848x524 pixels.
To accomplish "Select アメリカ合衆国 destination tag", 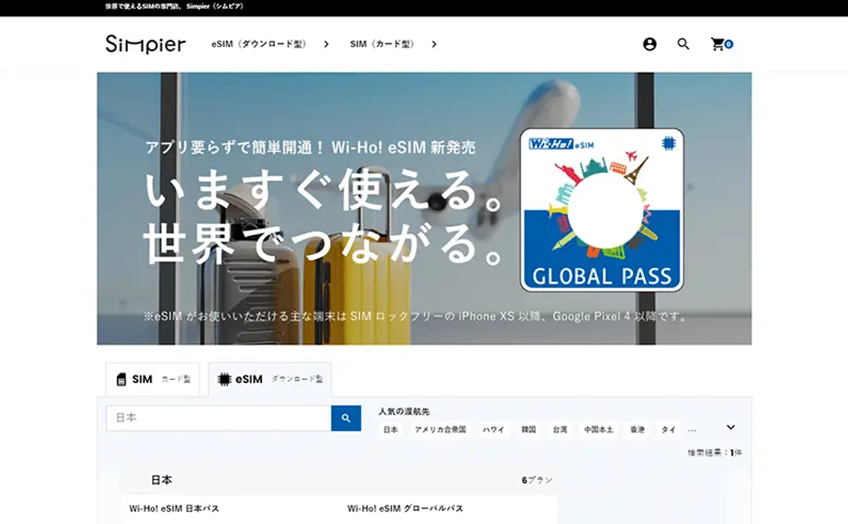I will [440, 429].
